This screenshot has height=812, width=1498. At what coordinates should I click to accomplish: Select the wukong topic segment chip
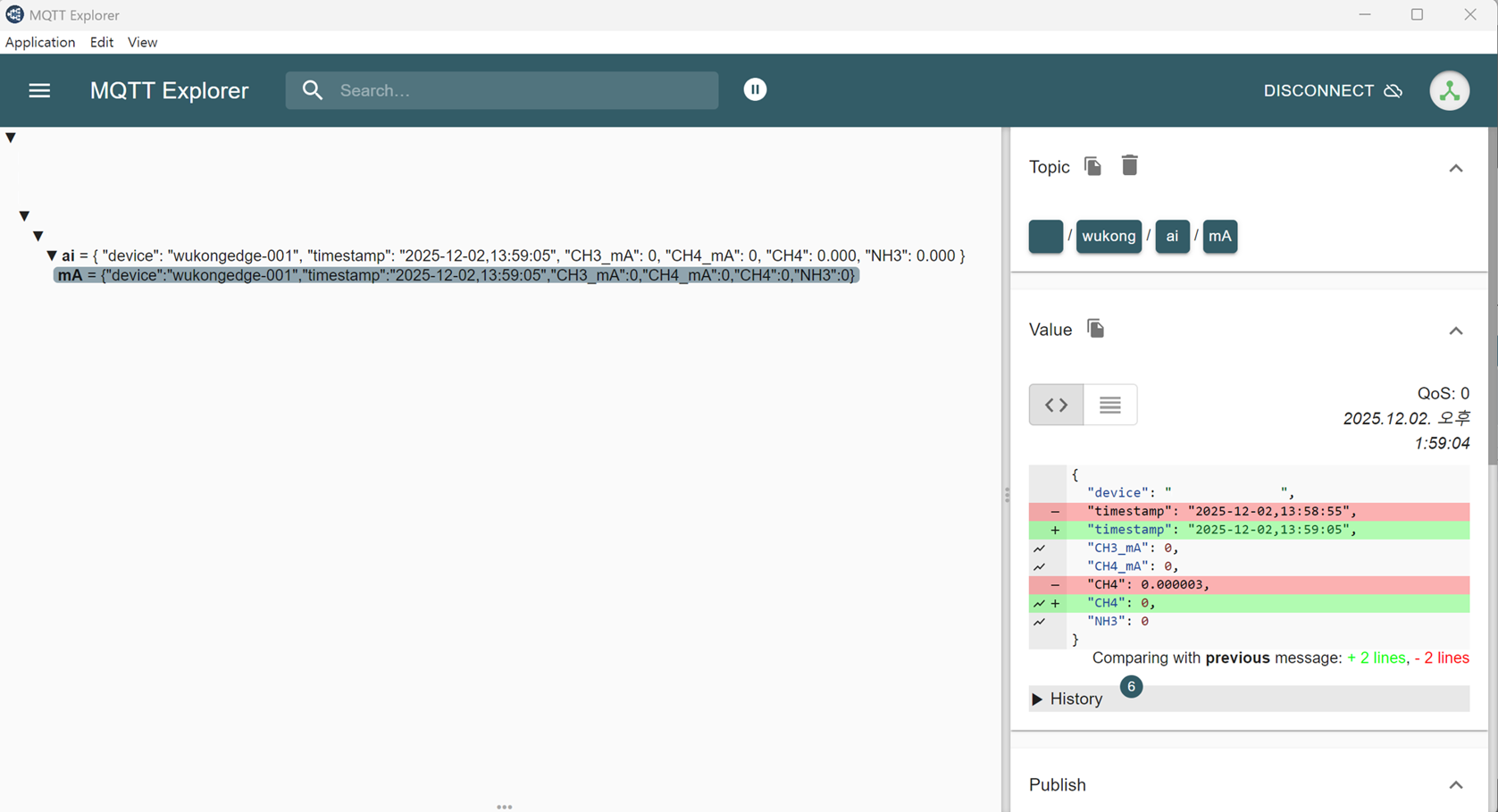(x=1109, y=236)
